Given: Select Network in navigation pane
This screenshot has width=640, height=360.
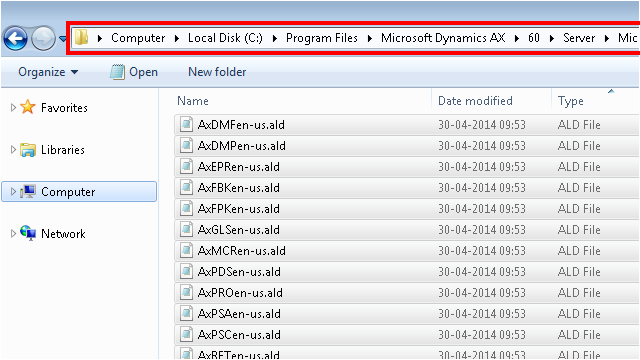Looking at the screenshot, I should pos(63,234).
